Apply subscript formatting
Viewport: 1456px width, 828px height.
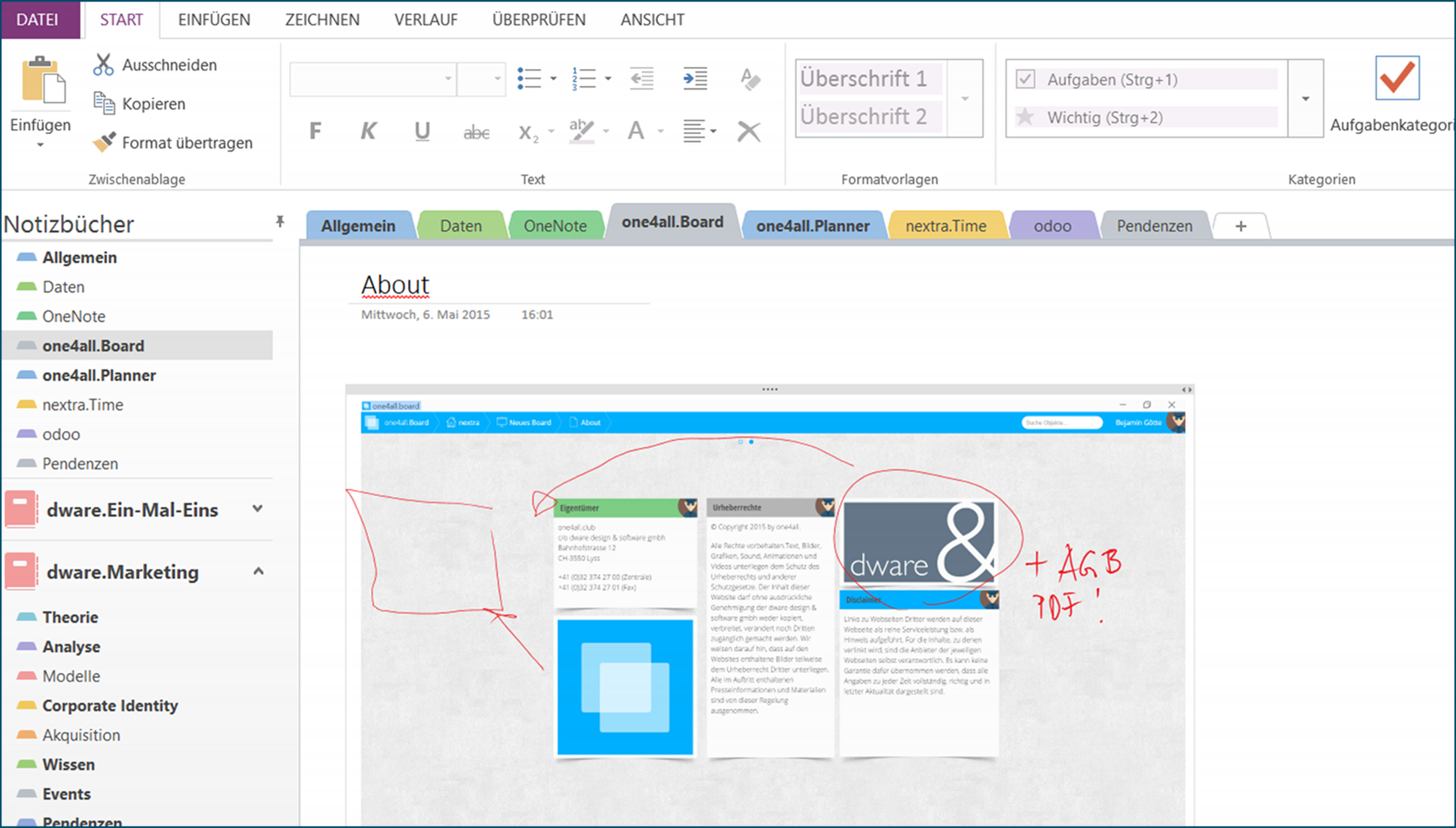528,133
